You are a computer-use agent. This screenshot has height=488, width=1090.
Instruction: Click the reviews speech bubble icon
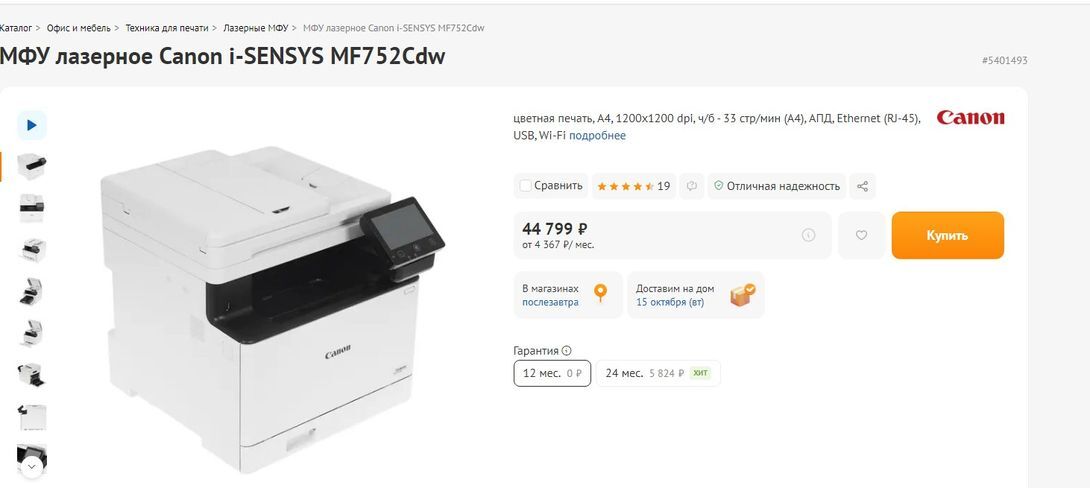[691, 186]
